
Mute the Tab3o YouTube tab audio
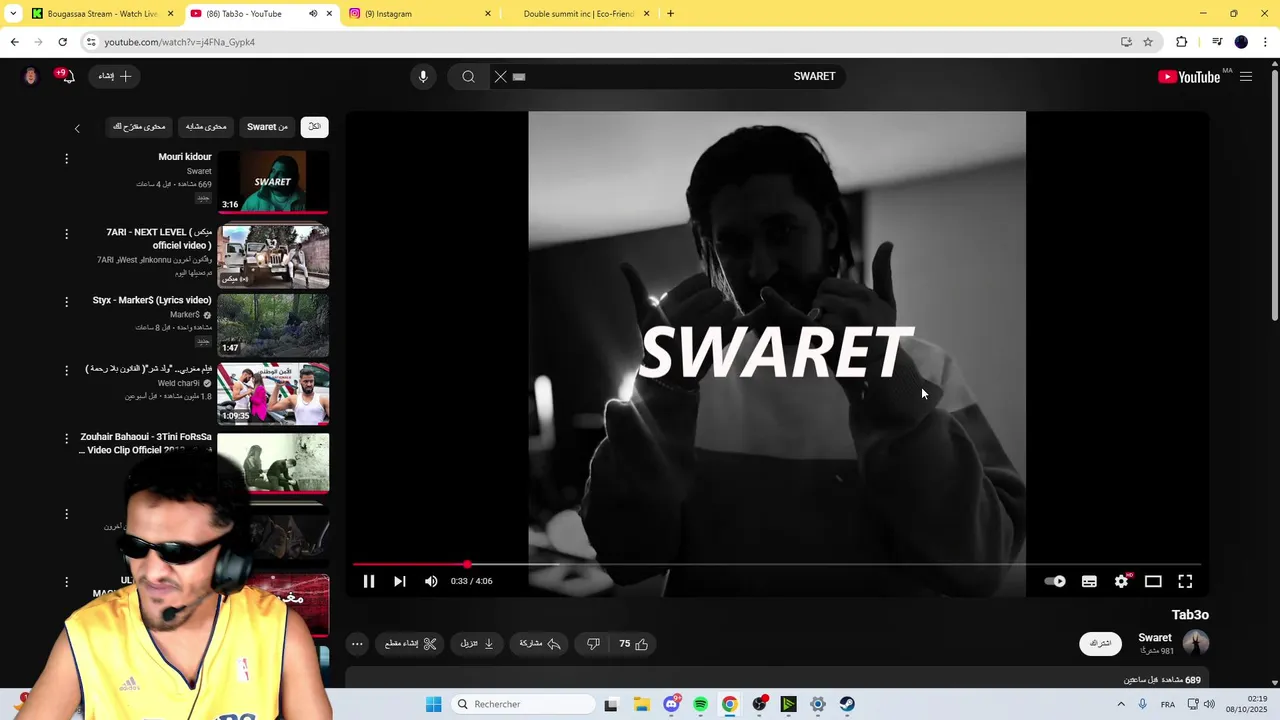pyautogui.click(x=313, y=14)
